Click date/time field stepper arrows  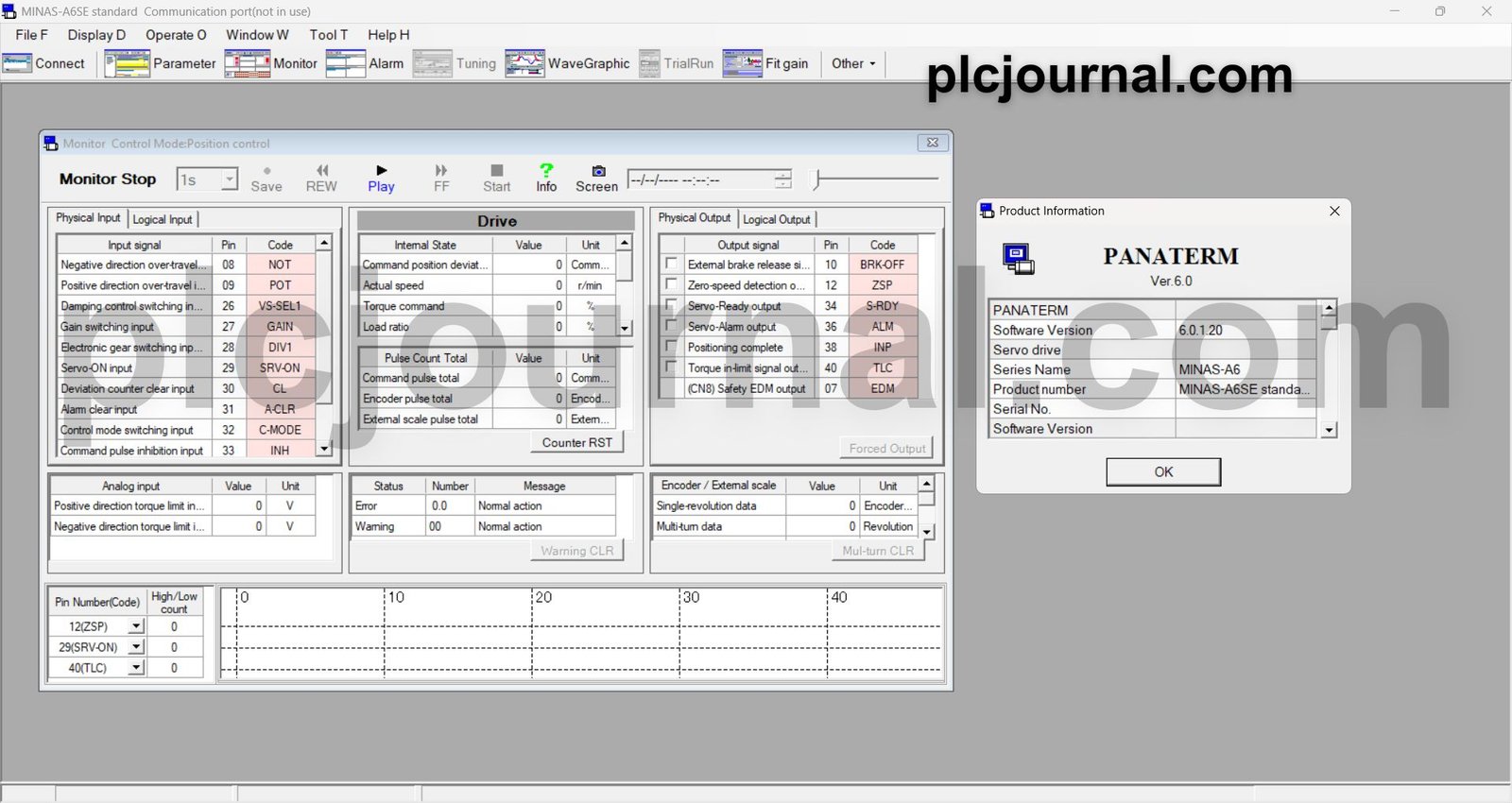[783, 179]
